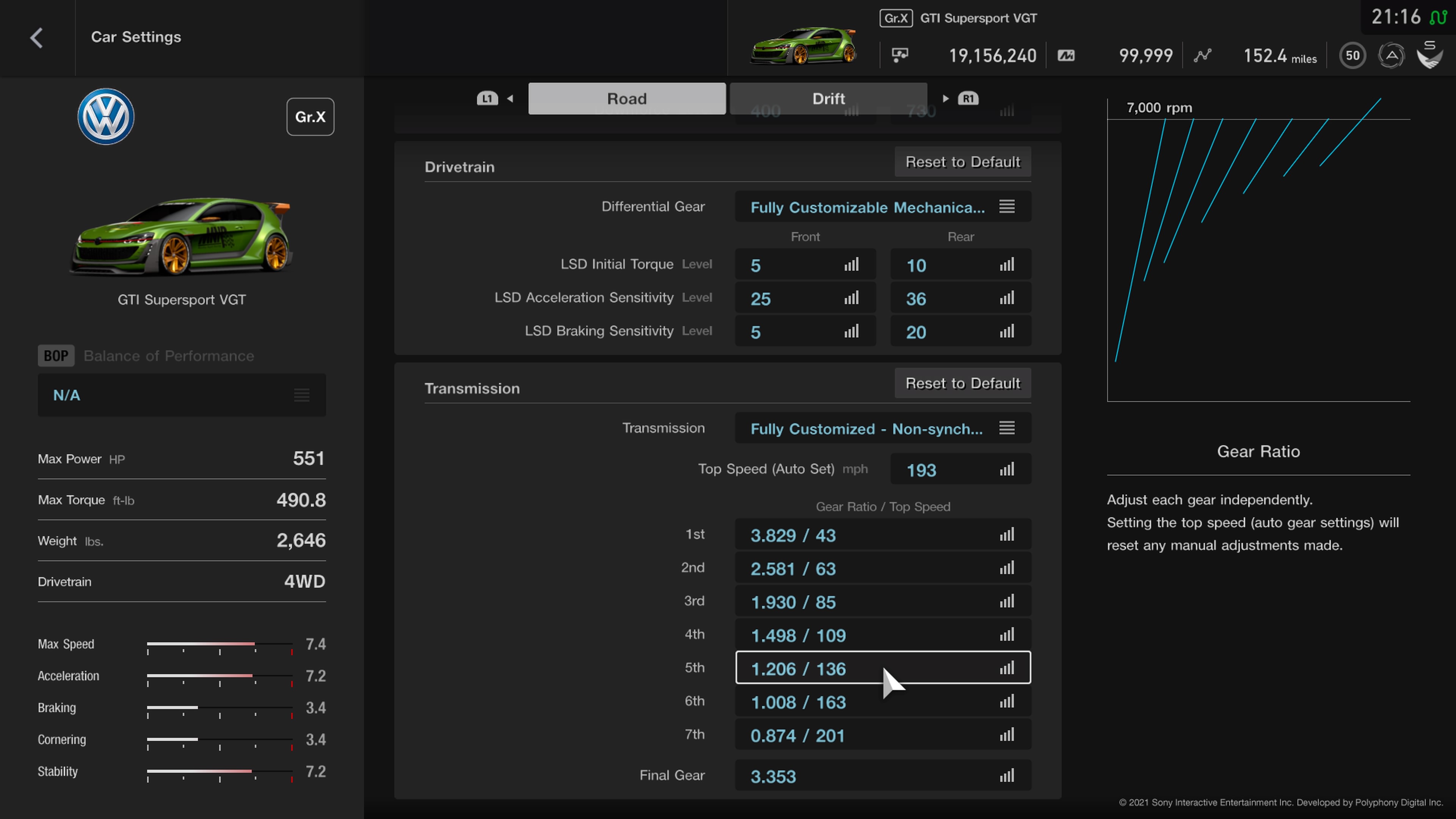
Task: Select the 3rd gear ratio 1.930 / 85
Action: [x=883, y=601]
